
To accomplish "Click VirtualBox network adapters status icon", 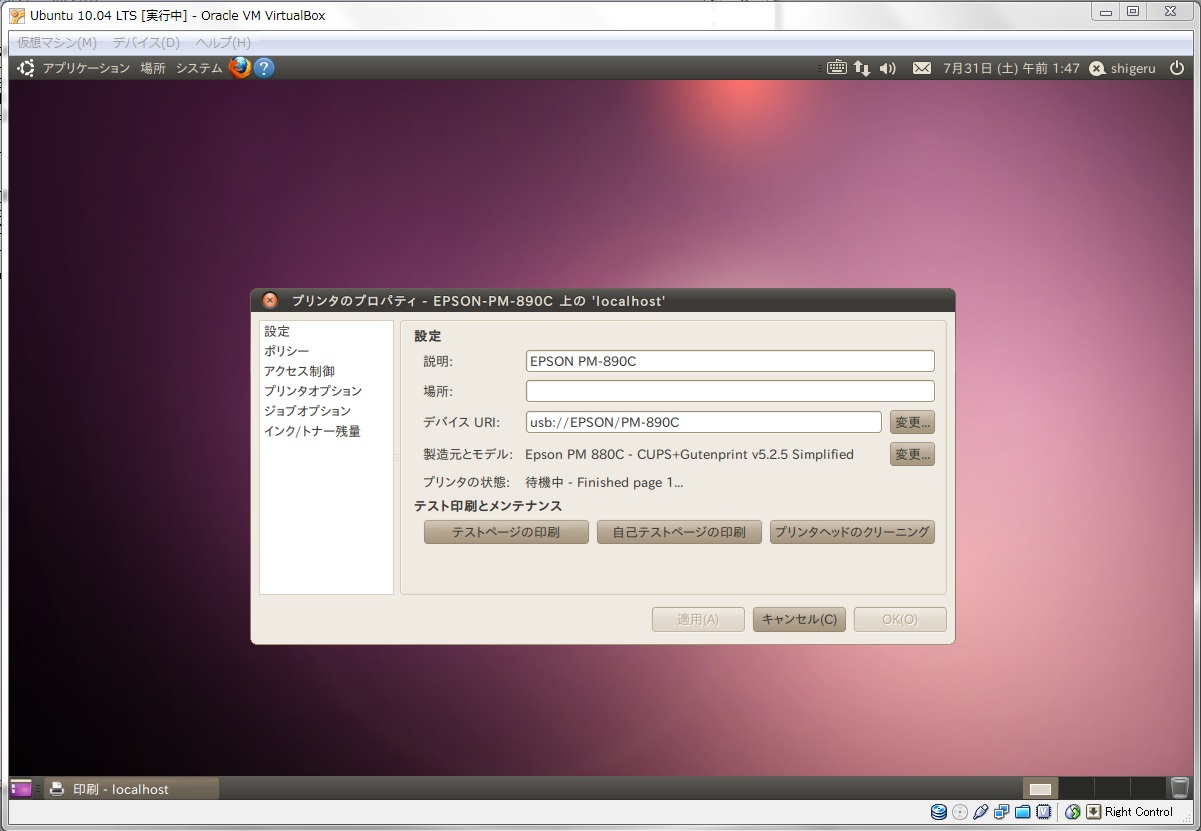I will 1001,812.
